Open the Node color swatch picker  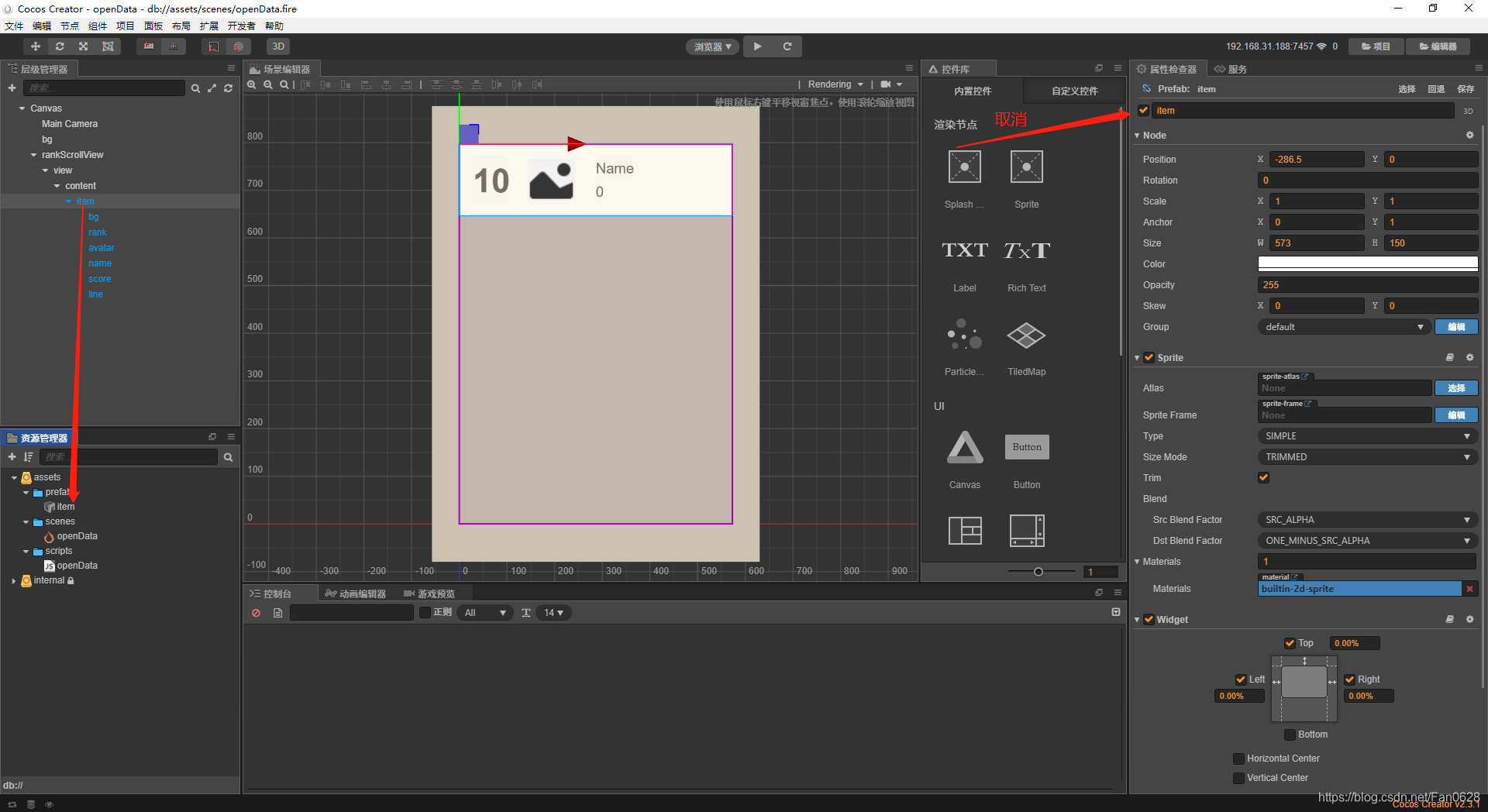click(x=1368, y=264)
